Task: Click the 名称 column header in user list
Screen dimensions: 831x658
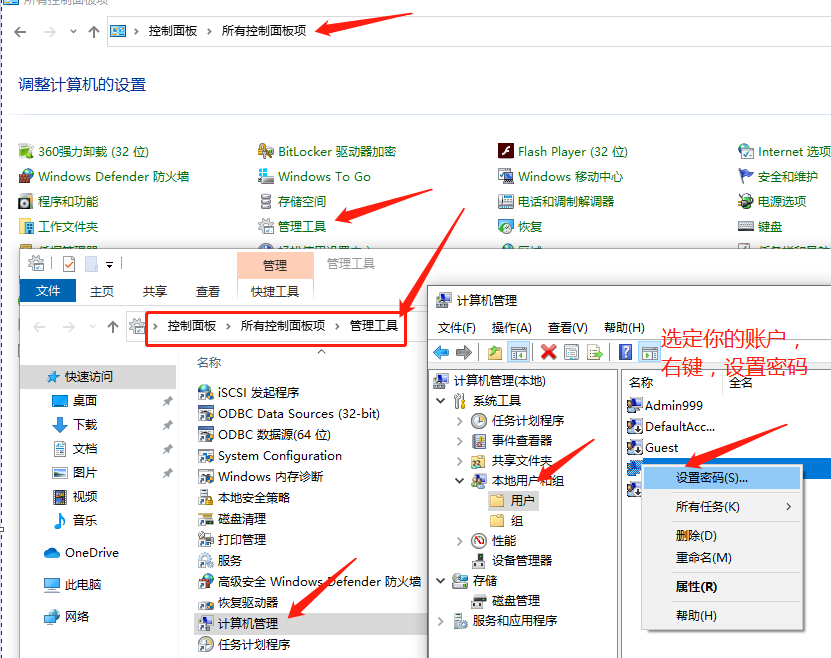Action: click(641, 382)
